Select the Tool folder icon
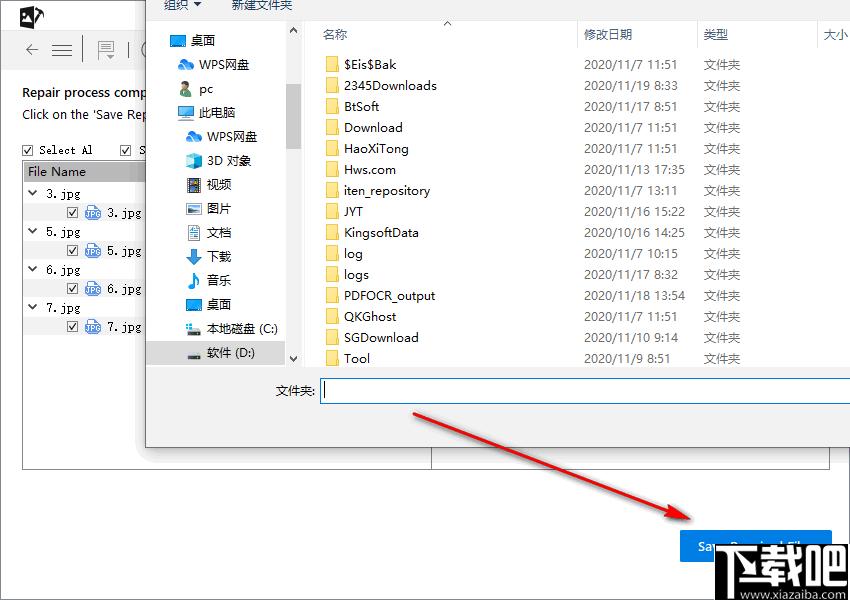The width and height of the screenshot is (850, 600). click(332, 358)
